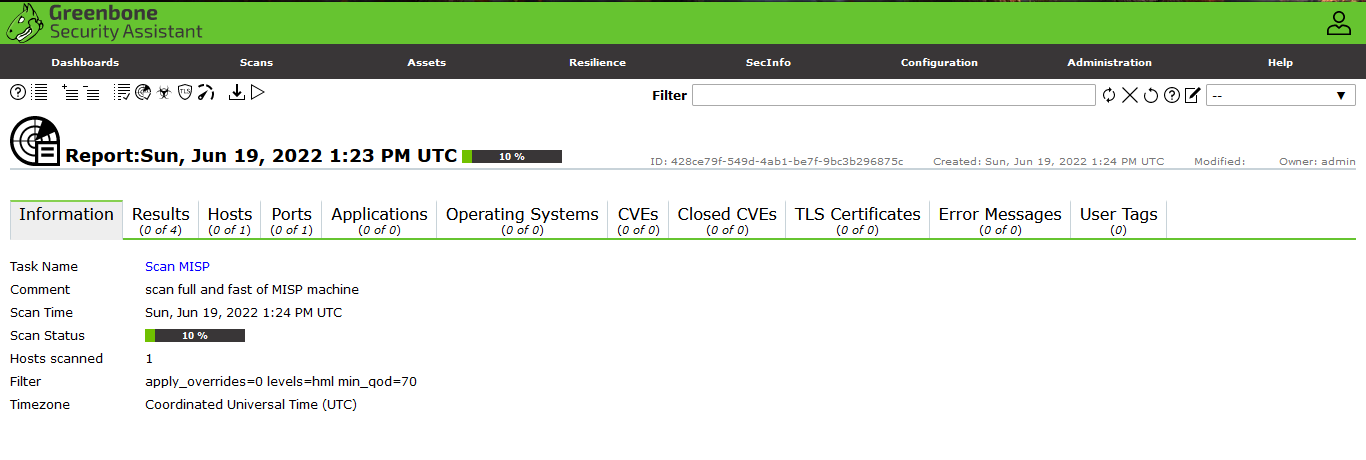Open the Configuration menu
This screenshot has width=1366, height=460.
click(x=939, y=62)
